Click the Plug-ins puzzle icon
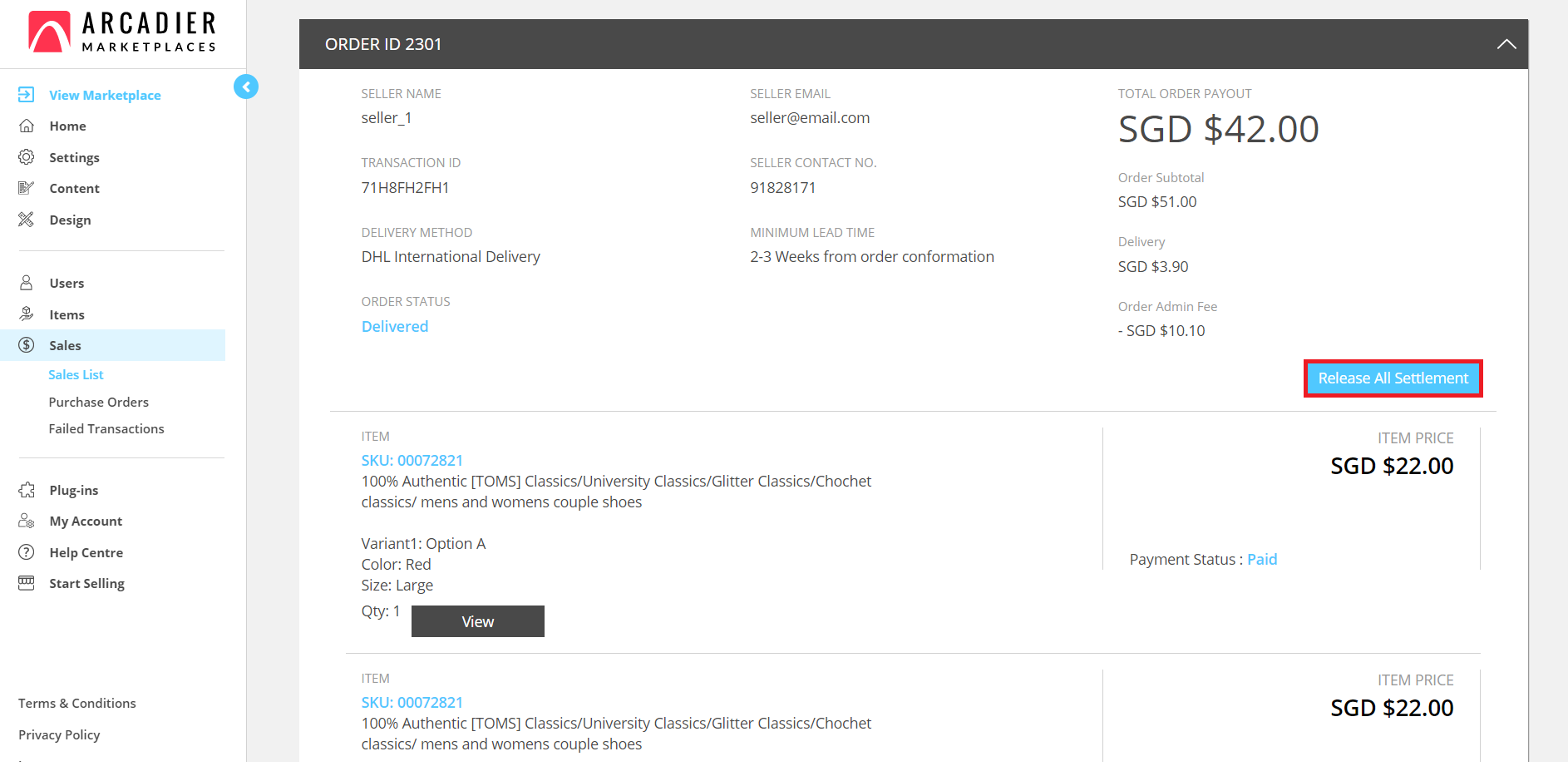The height and width of the screenshot is (781, 1568). [27, 490]
